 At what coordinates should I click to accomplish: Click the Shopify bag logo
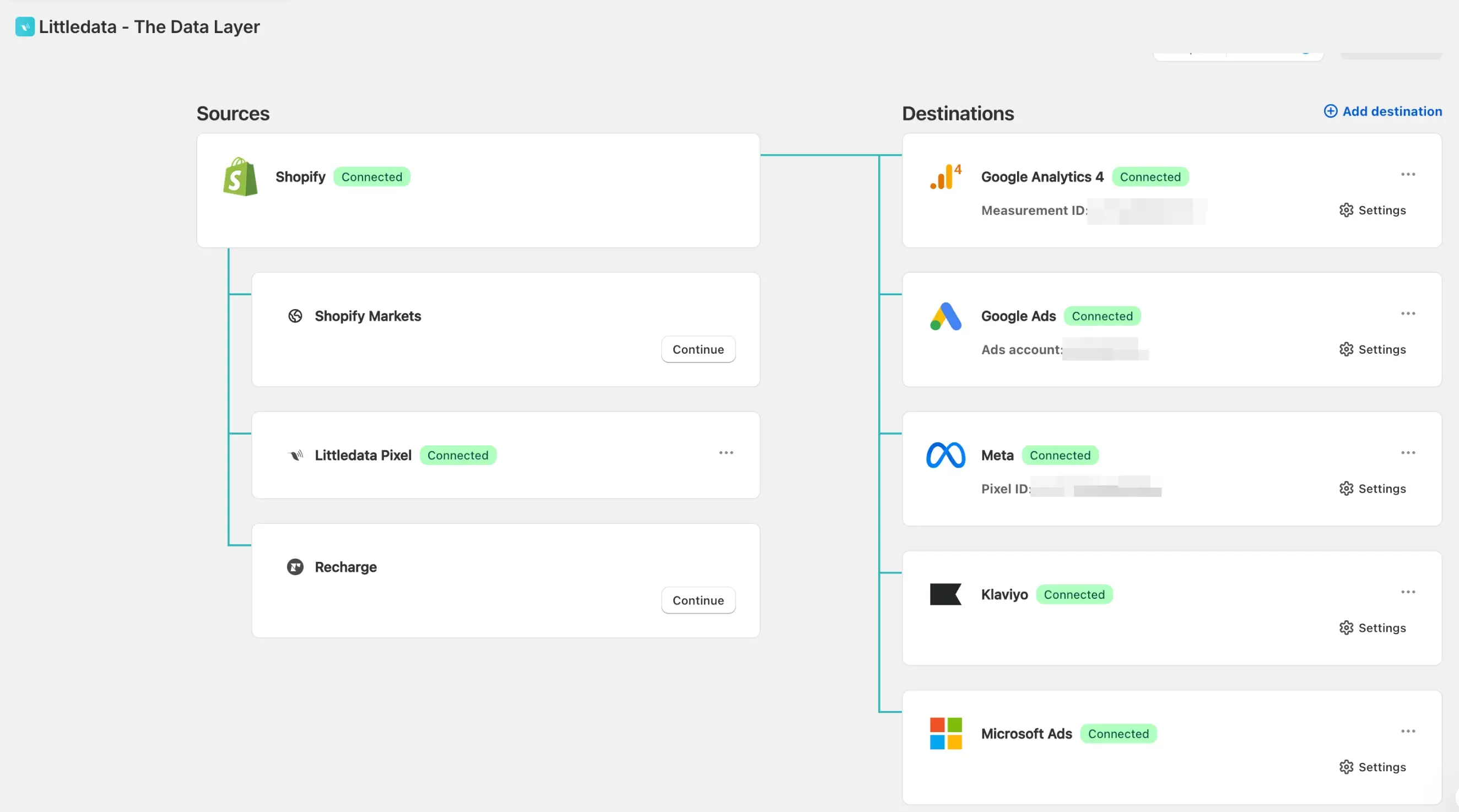click(240, 177)
